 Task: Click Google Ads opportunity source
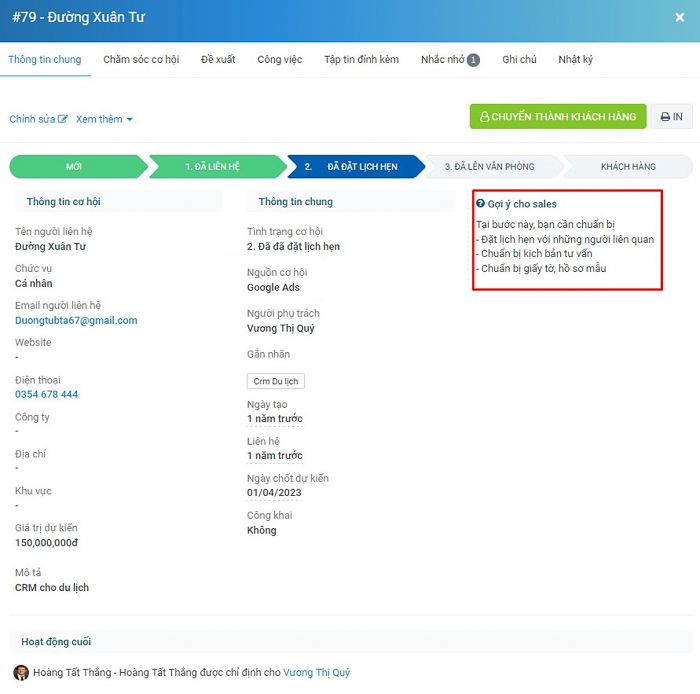coord(273,287)
